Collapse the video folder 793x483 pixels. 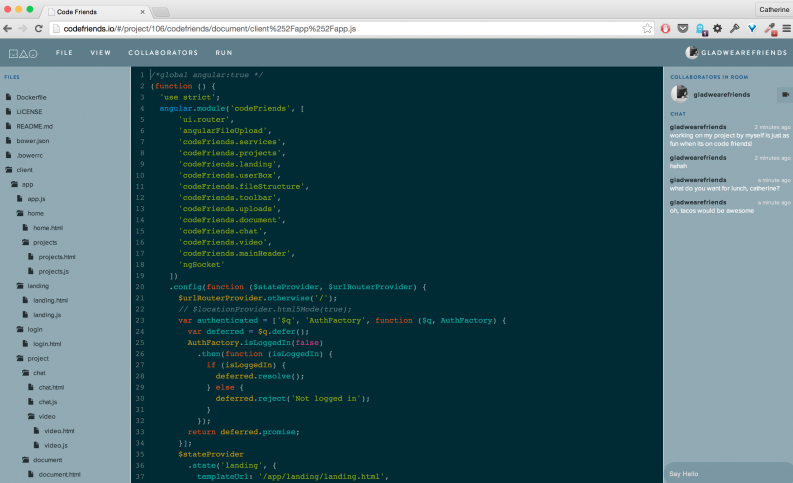pyautogui.click(x=47, y=417)
